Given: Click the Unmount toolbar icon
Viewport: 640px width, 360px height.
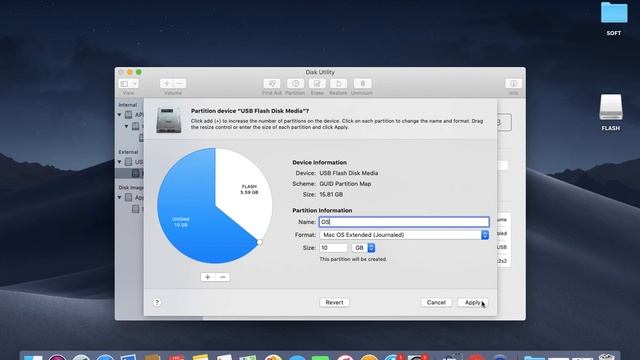Looking at the screenshot, I should coord(362,84).
